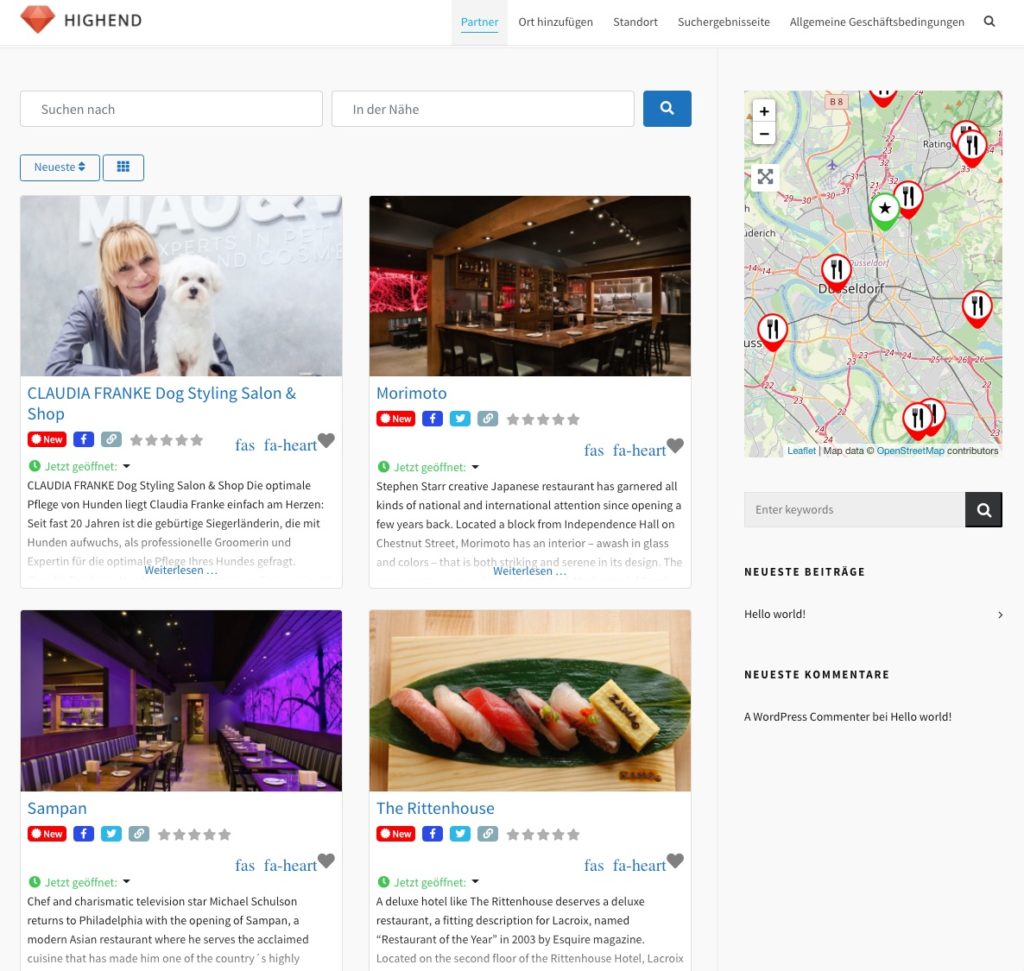Favorite the Morimoto listing heart

click(675, 446)
